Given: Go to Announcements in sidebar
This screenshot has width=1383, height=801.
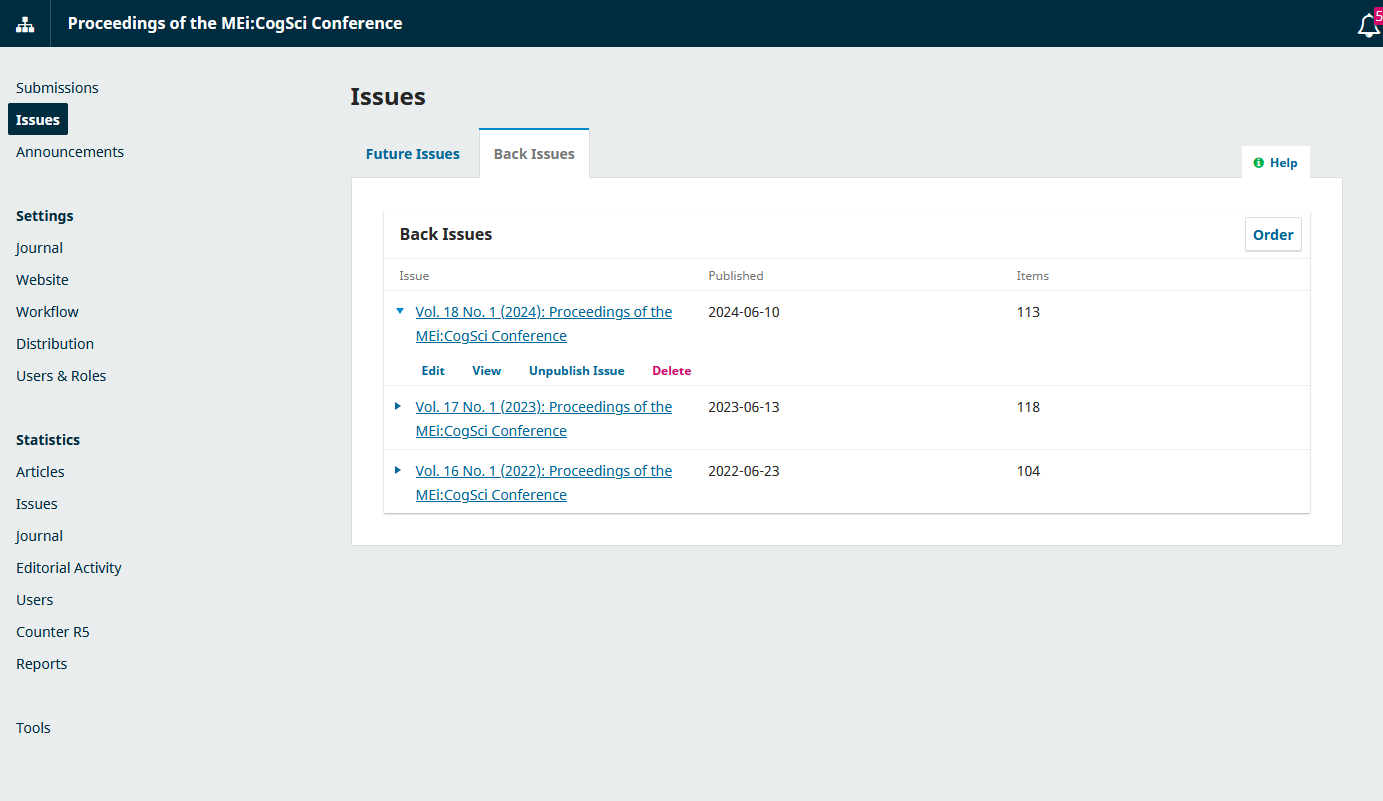Looking at the screenshot, I should pos(70,152).
